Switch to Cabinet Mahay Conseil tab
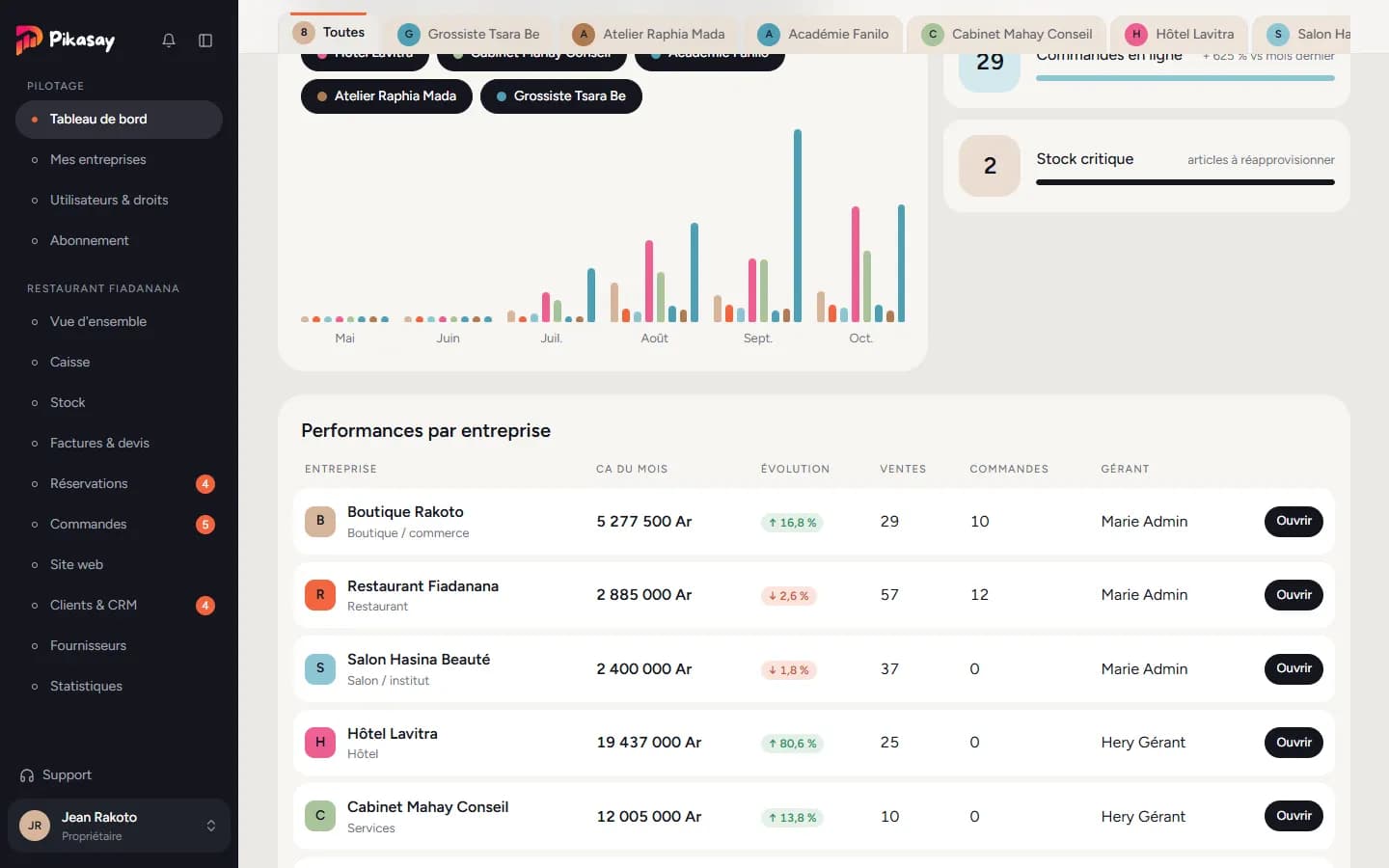This screenshot has width=1389, height=868. (x=1007, y=34)
